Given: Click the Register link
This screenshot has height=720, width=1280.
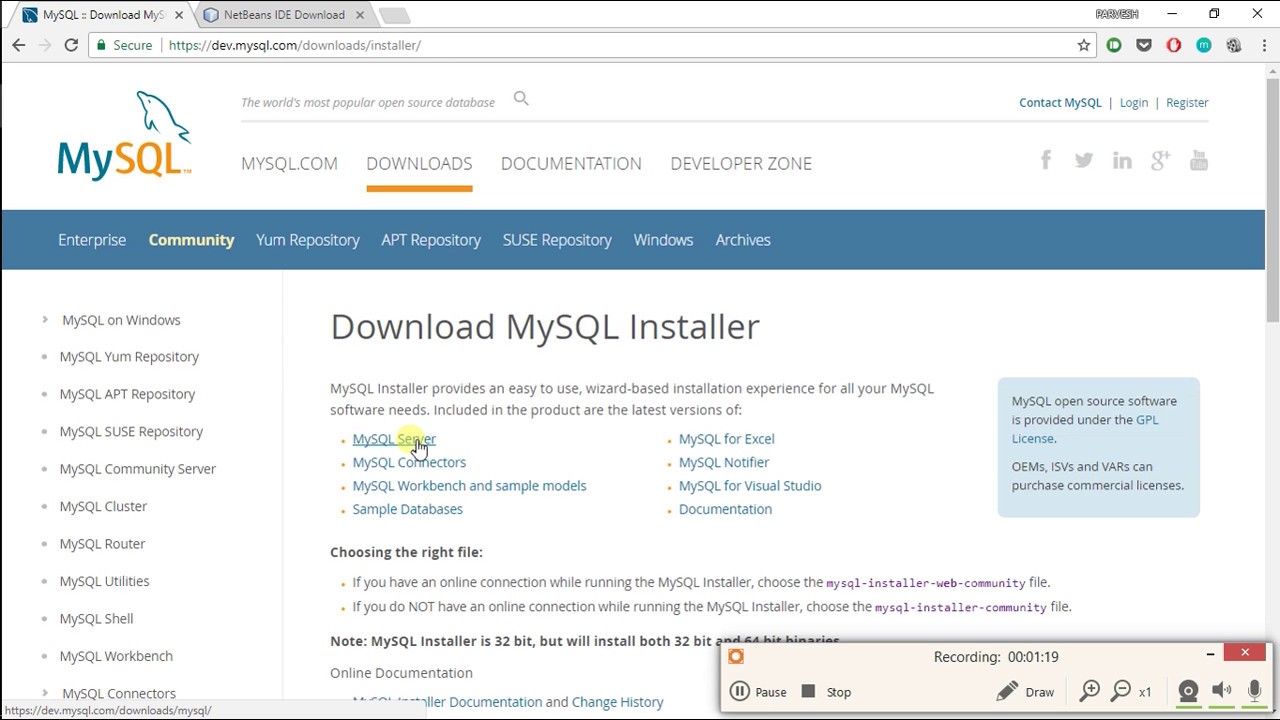Looking at the screenshot, I should [x=1187, y=103].
